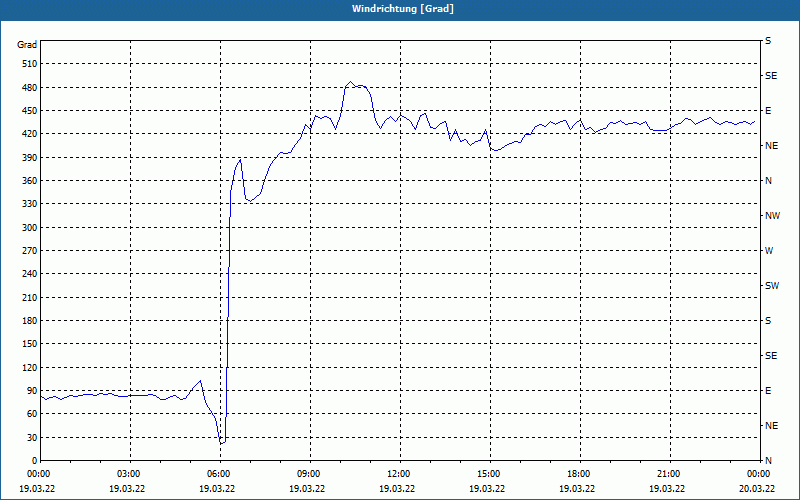
Task: Select the 19.03.22 date under 06:00
Action: tap(217, 489)
